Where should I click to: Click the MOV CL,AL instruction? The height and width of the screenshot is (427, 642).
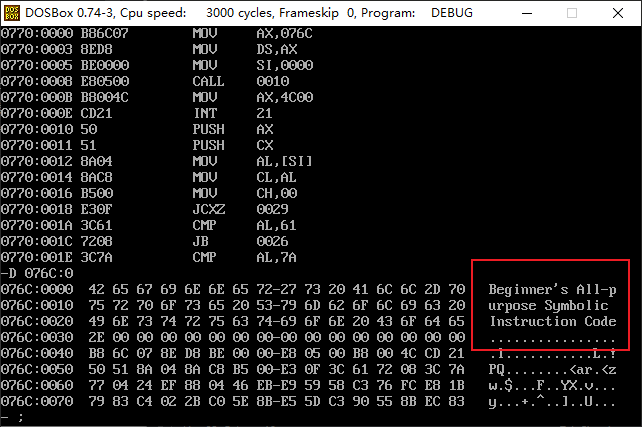149,177
